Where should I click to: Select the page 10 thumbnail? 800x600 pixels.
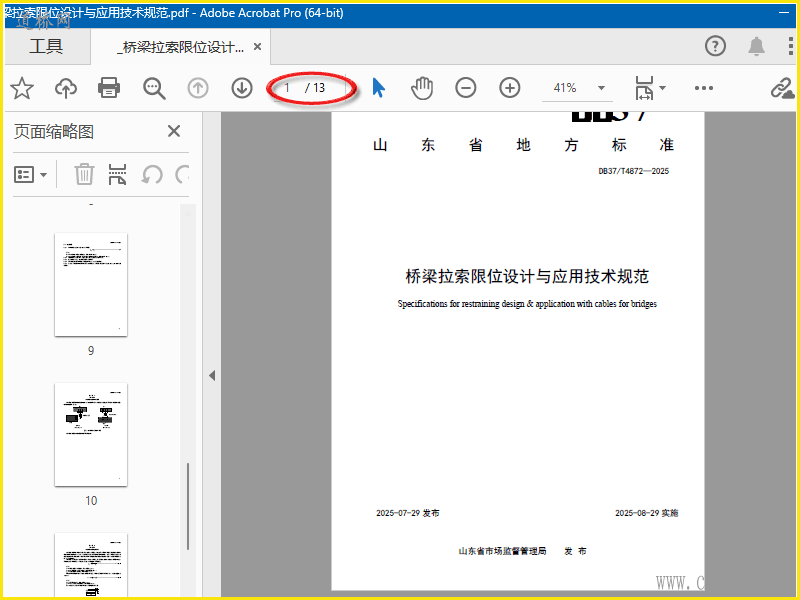[91, 435]
